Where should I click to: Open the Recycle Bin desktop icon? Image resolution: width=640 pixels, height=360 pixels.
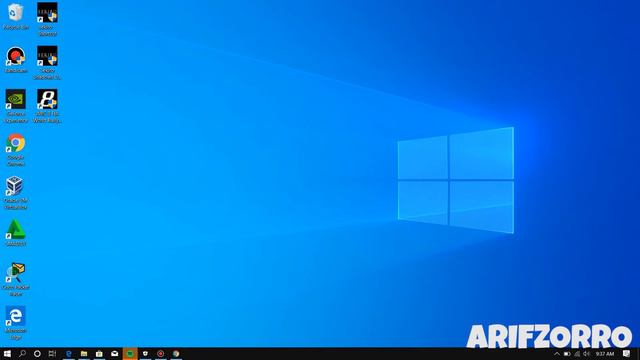[16, 16]
